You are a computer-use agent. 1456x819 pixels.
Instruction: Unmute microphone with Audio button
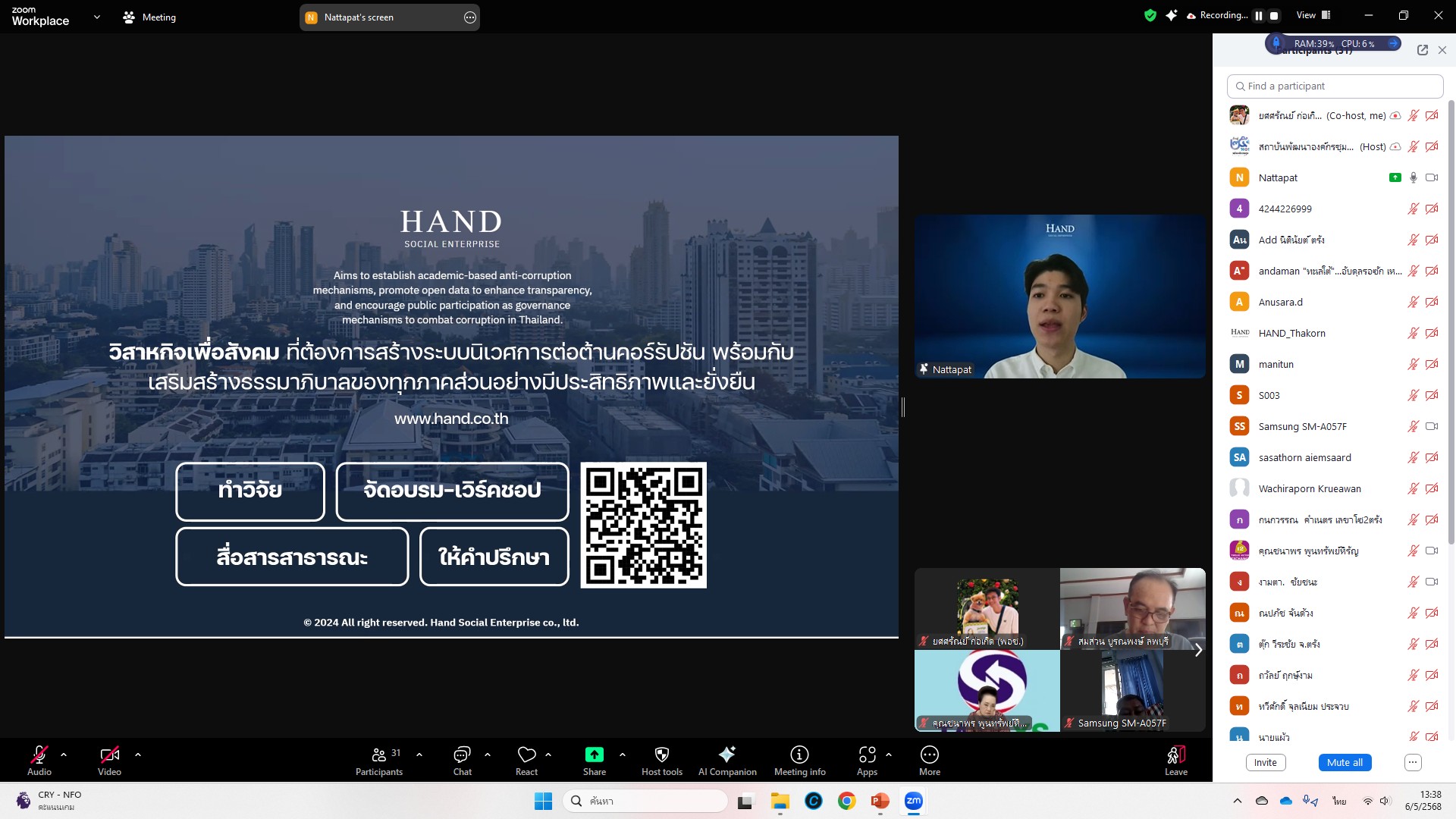39,761
